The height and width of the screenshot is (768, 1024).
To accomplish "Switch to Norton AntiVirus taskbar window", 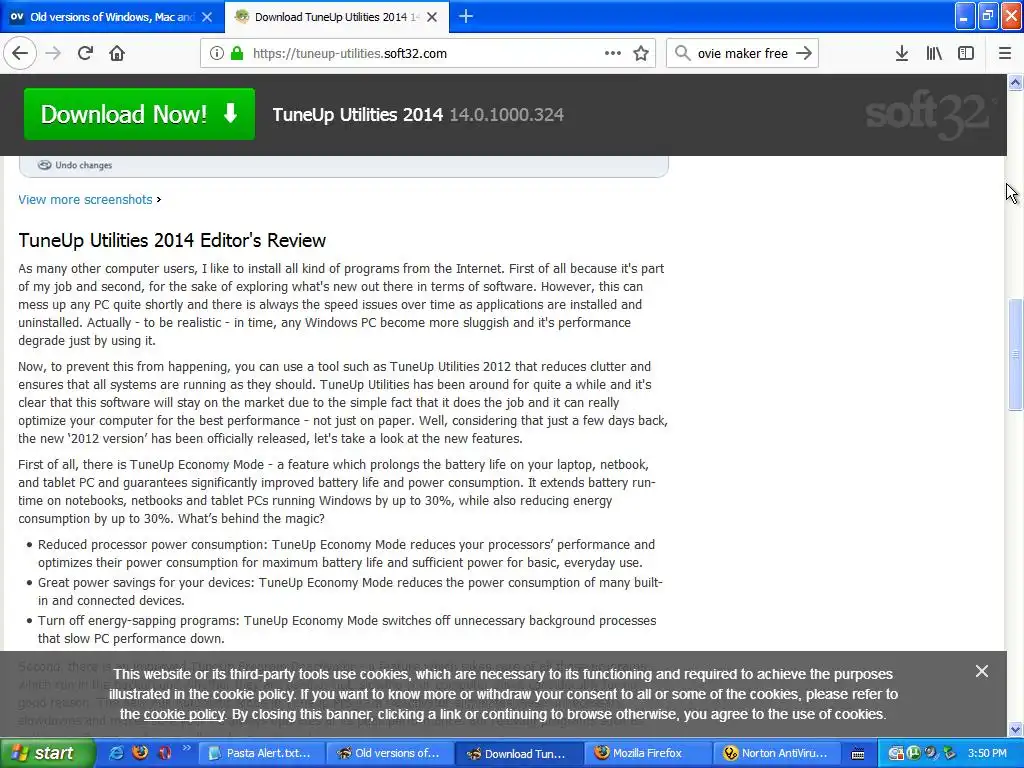I will pyautogui.click(x=775, y=754).
